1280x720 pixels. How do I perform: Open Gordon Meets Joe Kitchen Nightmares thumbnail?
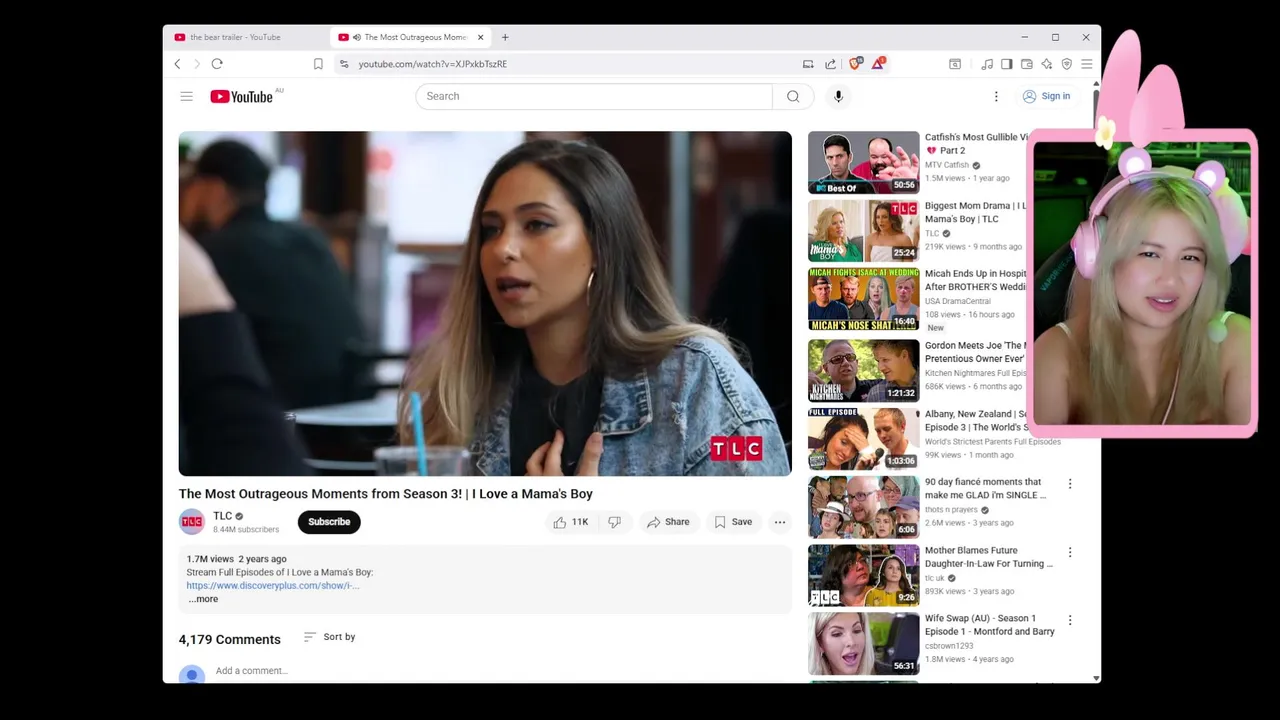click(x=864, y=370)
